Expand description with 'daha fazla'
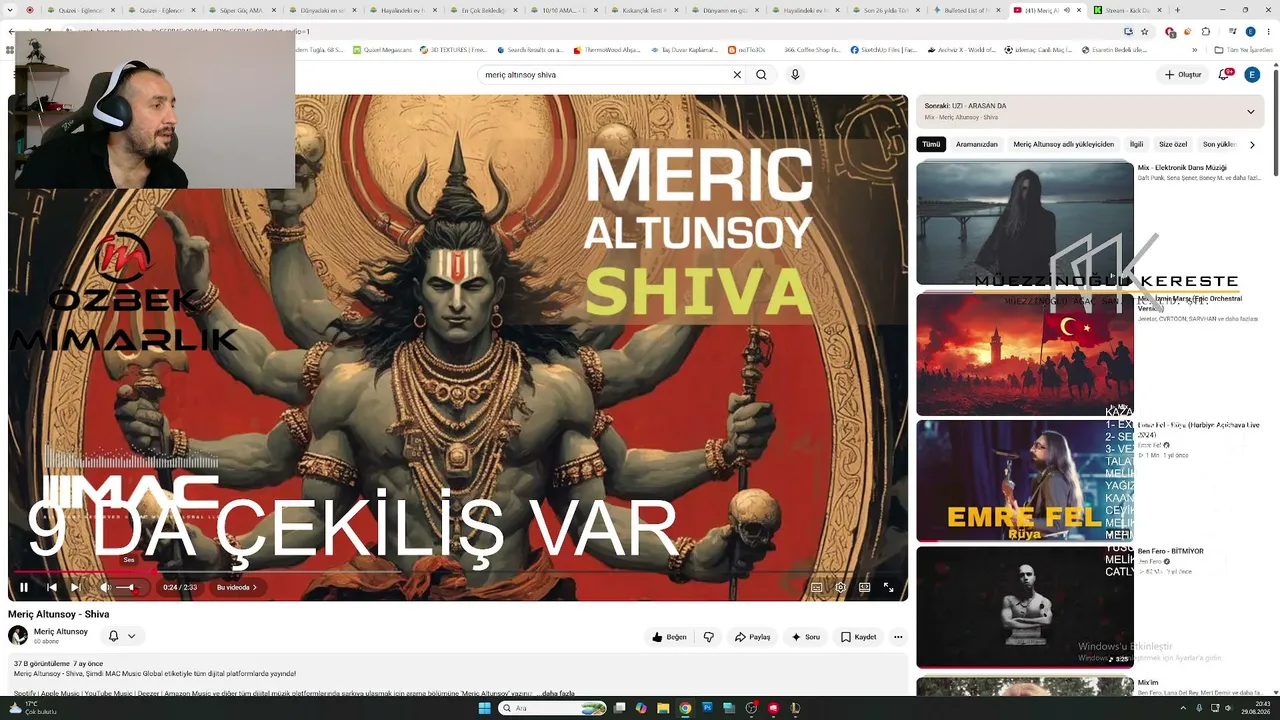This screenshot has width=1280, height=720. (x=558, y=693)
